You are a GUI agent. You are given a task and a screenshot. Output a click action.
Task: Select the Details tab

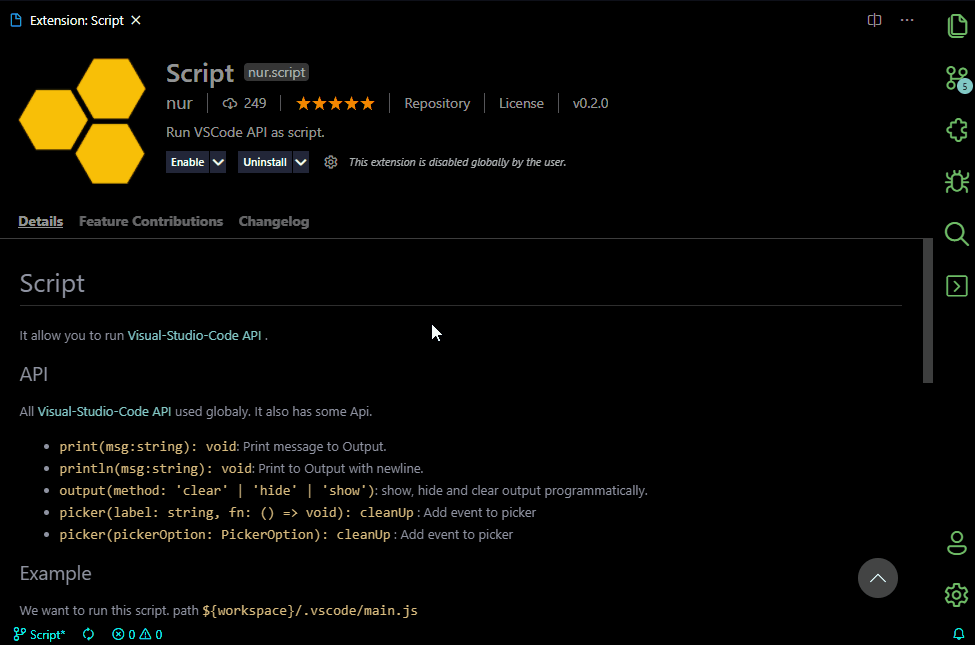click(x=40, y=221)
